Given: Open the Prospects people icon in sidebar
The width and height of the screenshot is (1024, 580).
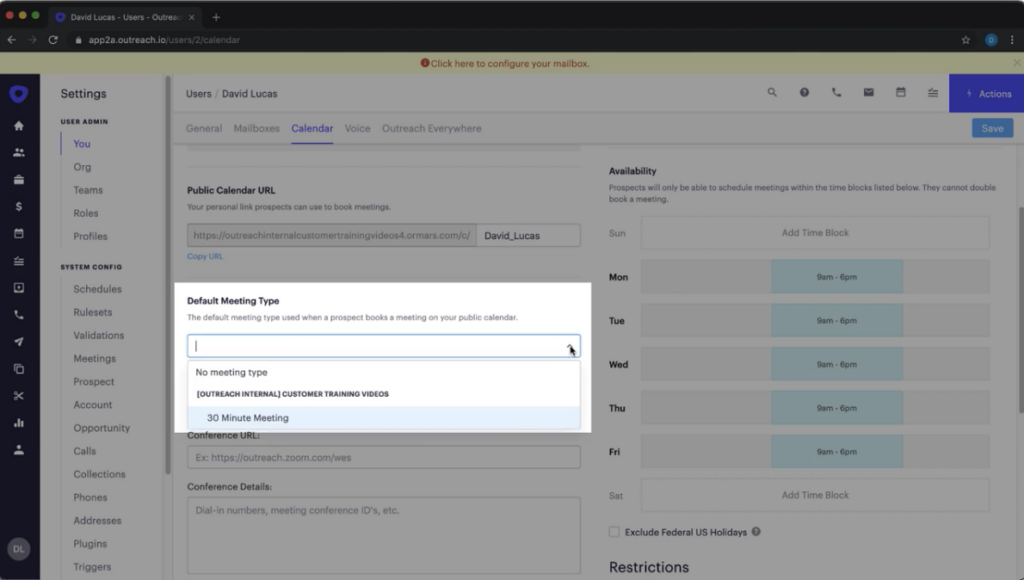Looking at the screenshot, I should (x=19, y=153).
